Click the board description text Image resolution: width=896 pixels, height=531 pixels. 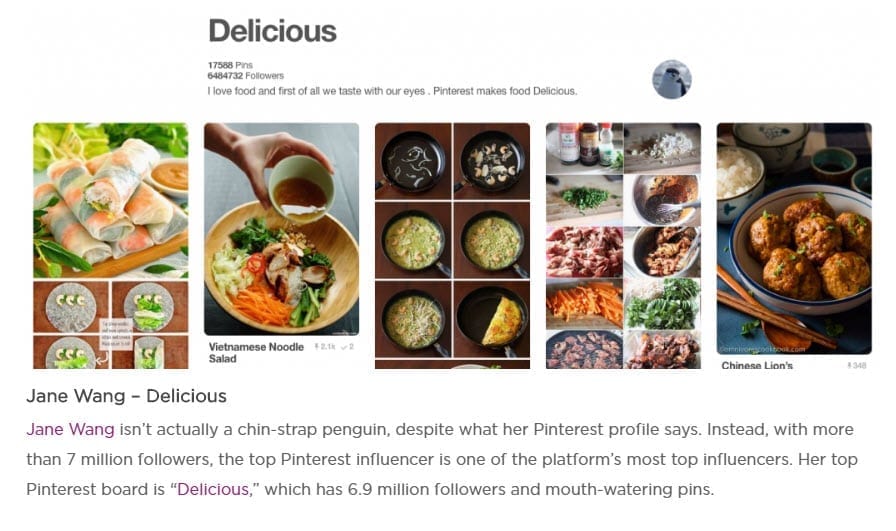392,91
